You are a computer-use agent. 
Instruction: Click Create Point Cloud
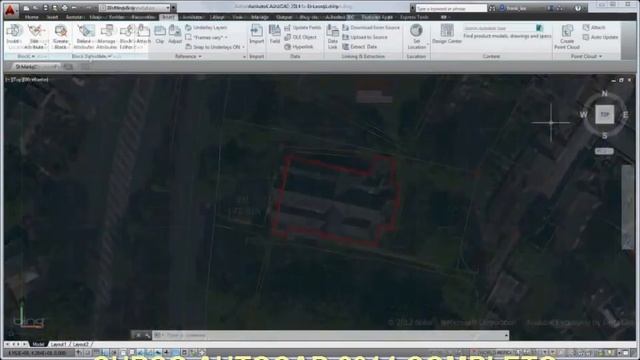point(567,37)
